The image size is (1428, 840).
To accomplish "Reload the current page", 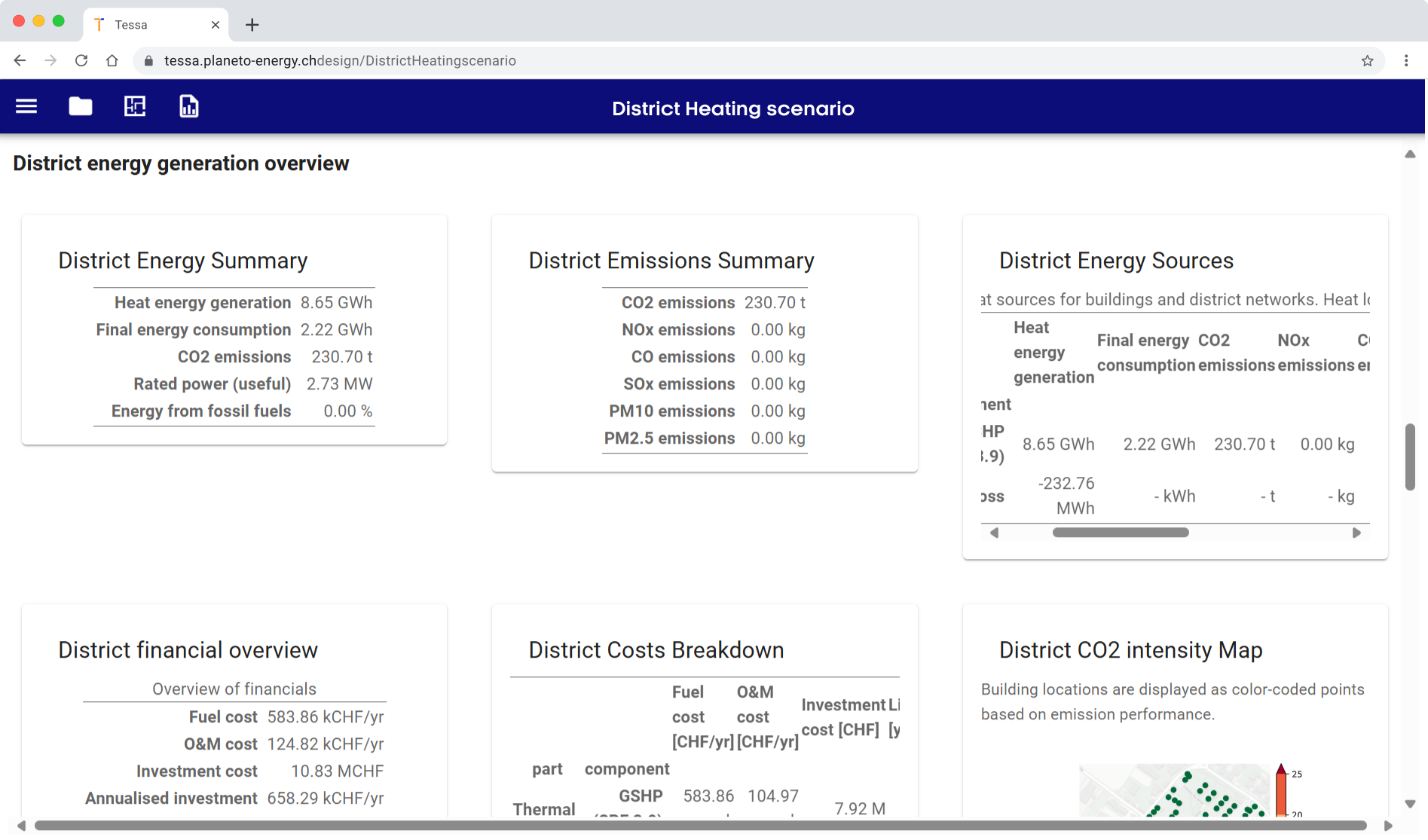I will click(x=81, y=60).
